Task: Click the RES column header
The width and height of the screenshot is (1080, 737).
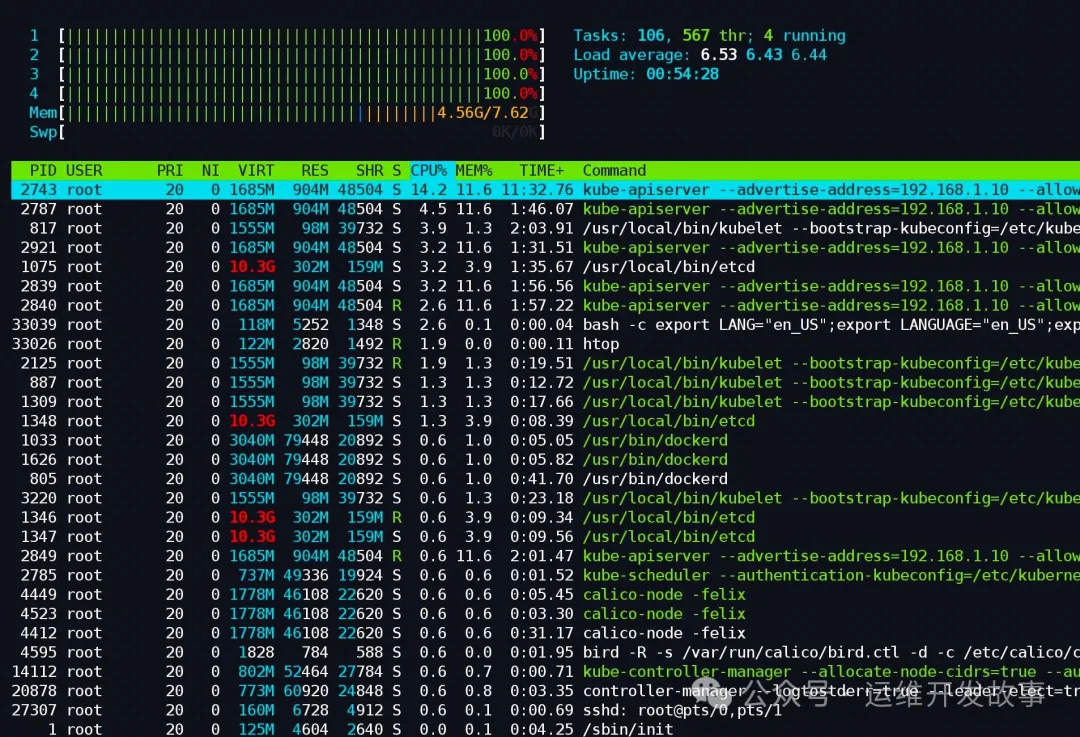Action: (x=314, y=170)
